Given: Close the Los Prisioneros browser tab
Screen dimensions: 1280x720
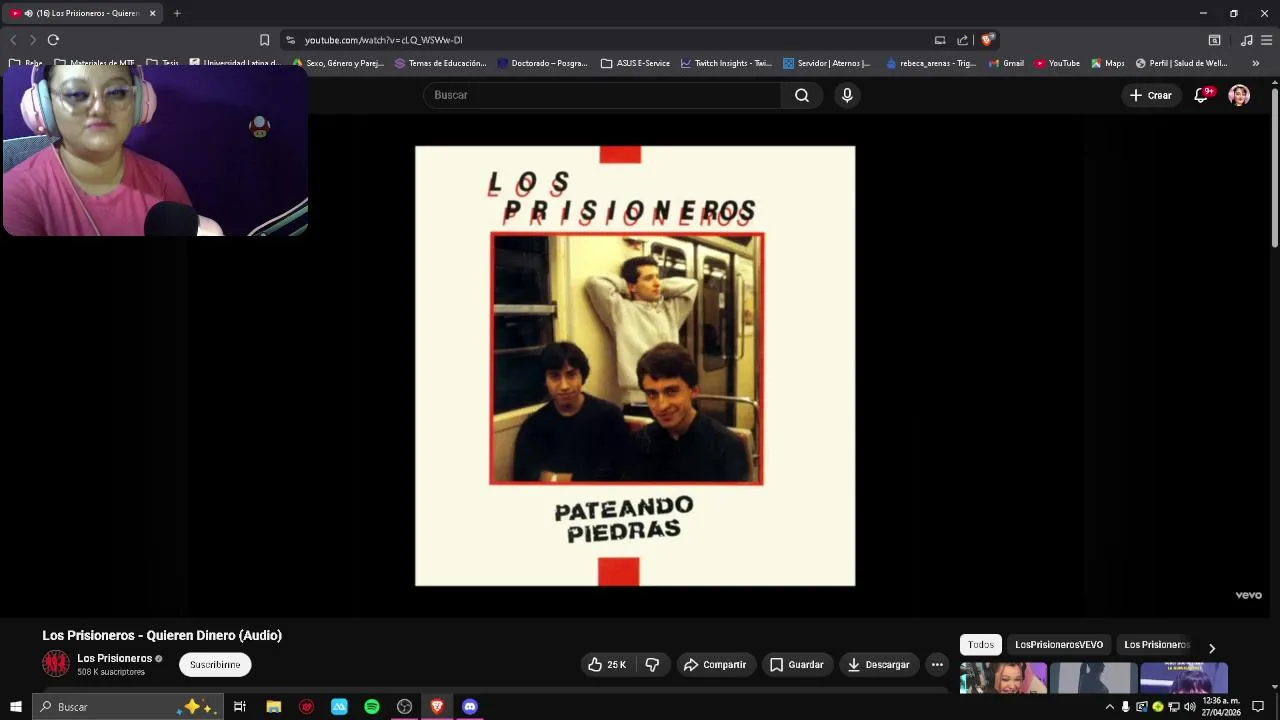Looking at the screenshot, I should pyautogui.click(x=152, y=13).
